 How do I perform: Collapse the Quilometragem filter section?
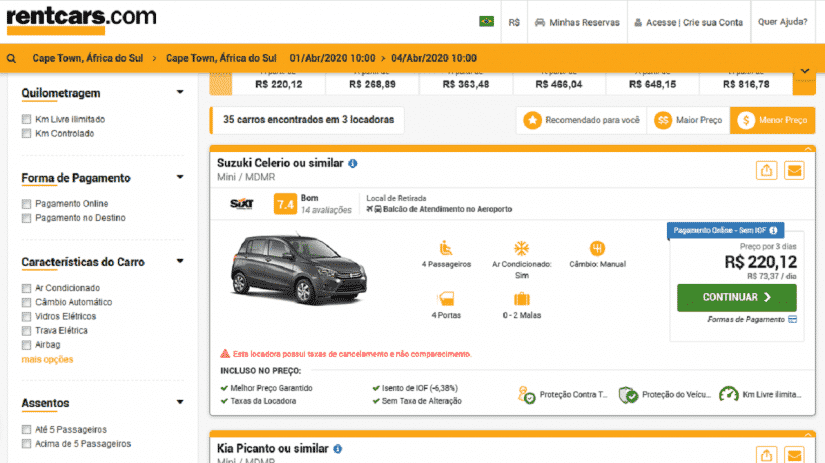point(180,93)
